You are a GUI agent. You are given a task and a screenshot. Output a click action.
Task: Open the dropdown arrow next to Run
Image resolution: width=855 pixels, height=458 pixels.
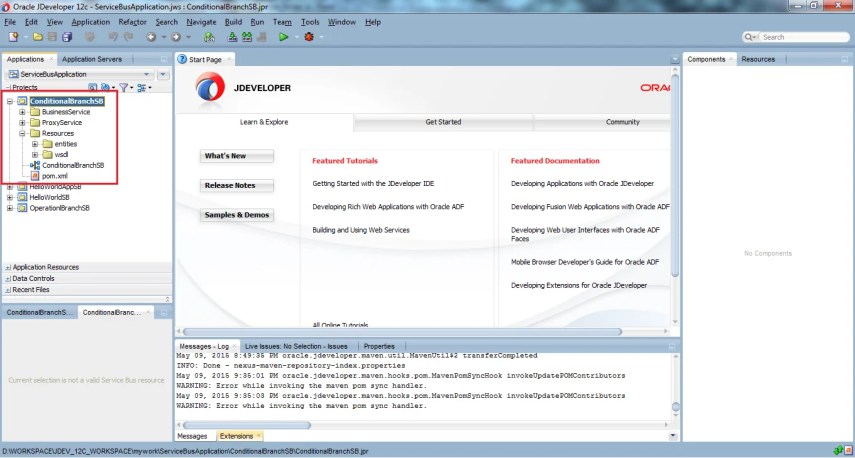click(297, 37)
